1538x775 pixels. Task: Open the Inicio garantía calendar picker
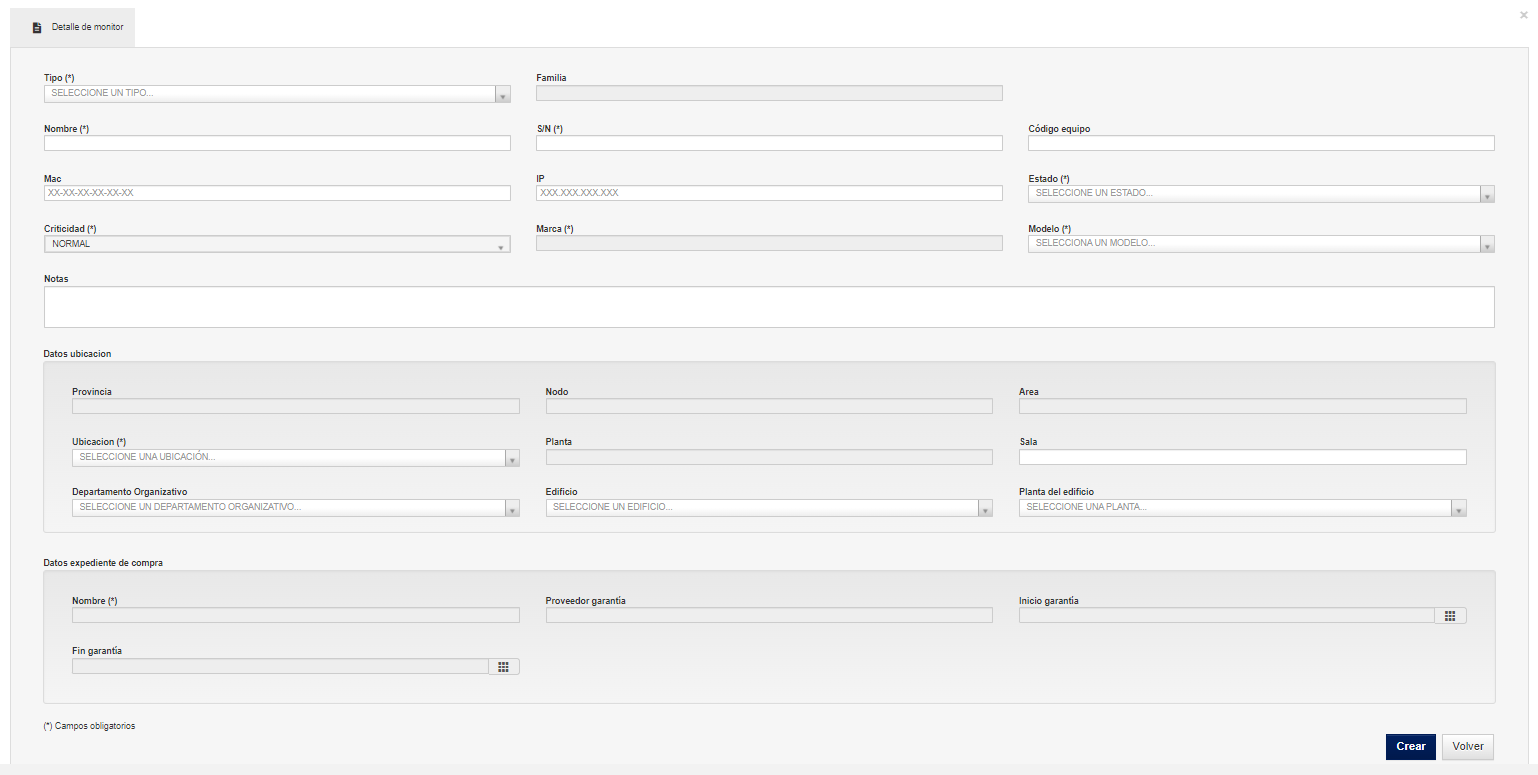click(x=1450, y=615)
